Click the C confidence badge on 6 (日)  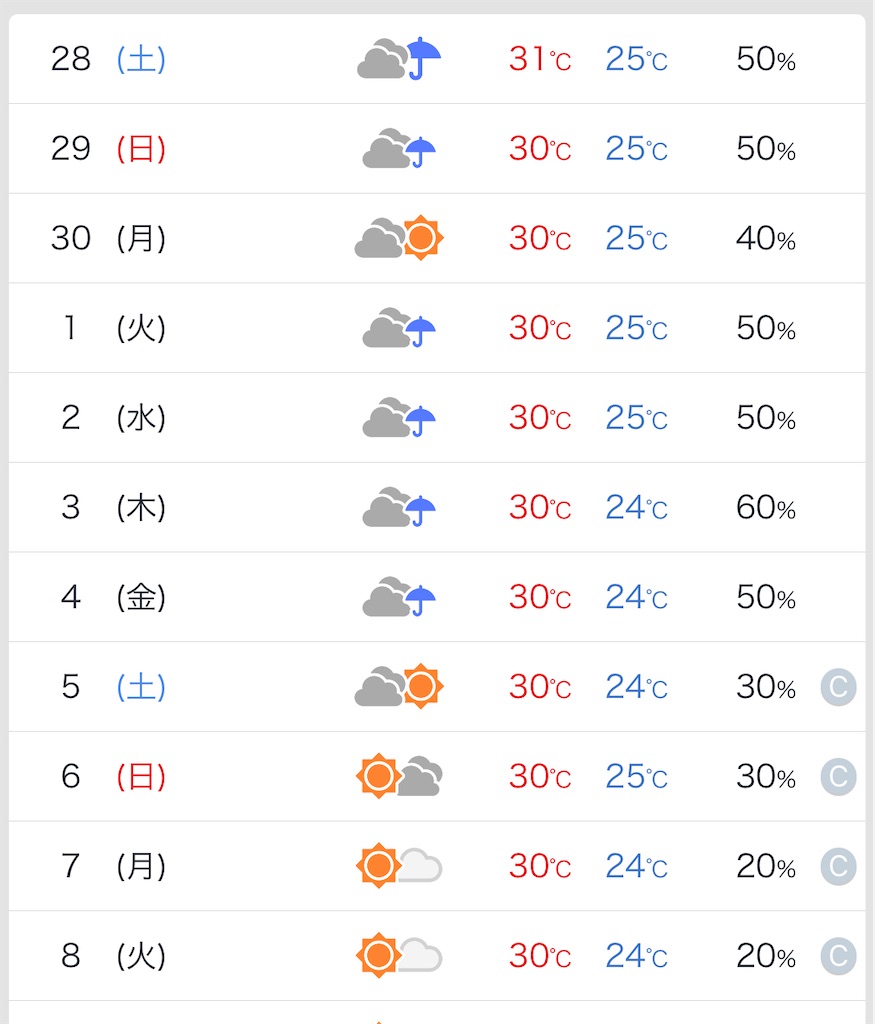(838, 776)
